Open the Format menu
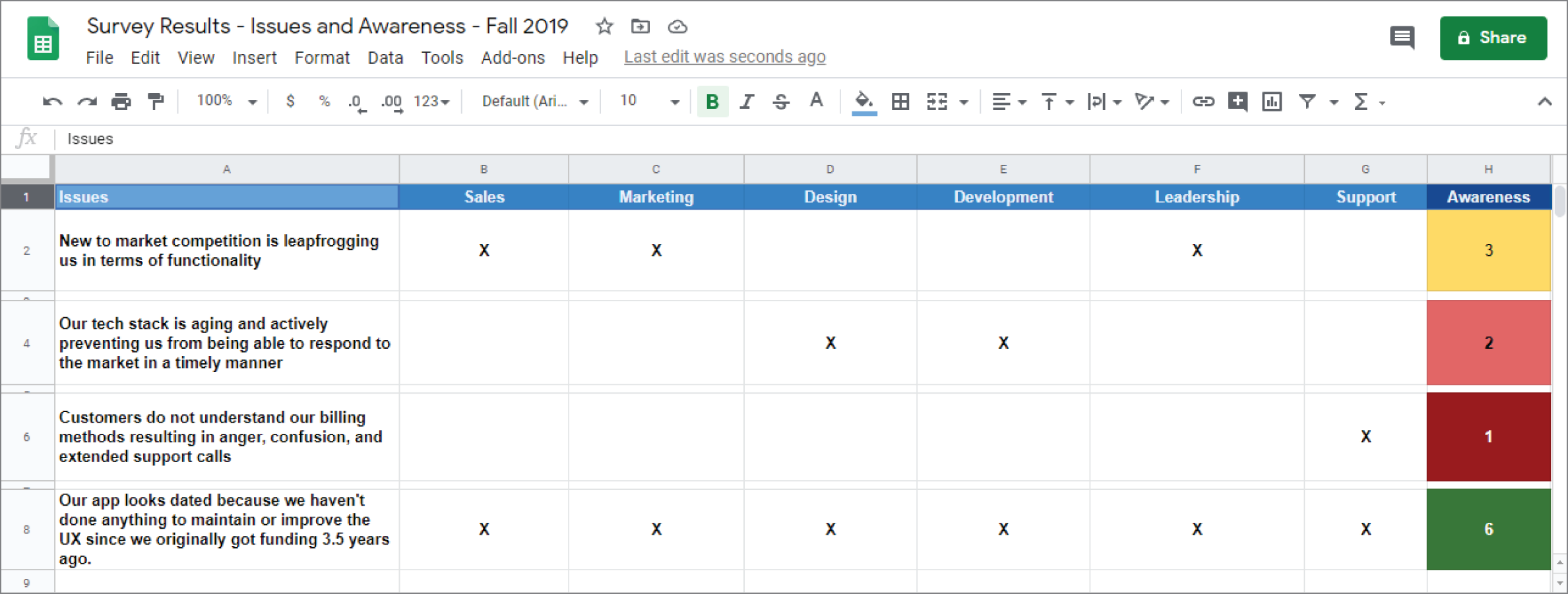Image resolution: width=1568 pixels, height=594 pixels. coord(322,58)
